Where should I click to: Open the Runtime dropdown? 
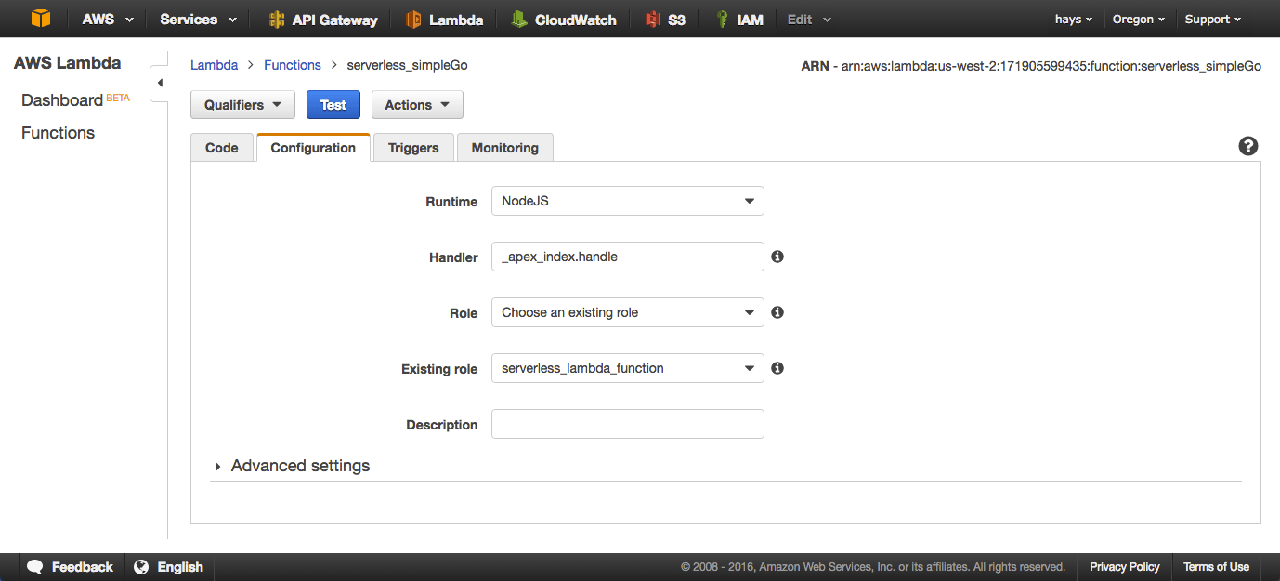(x=627, y=201)
